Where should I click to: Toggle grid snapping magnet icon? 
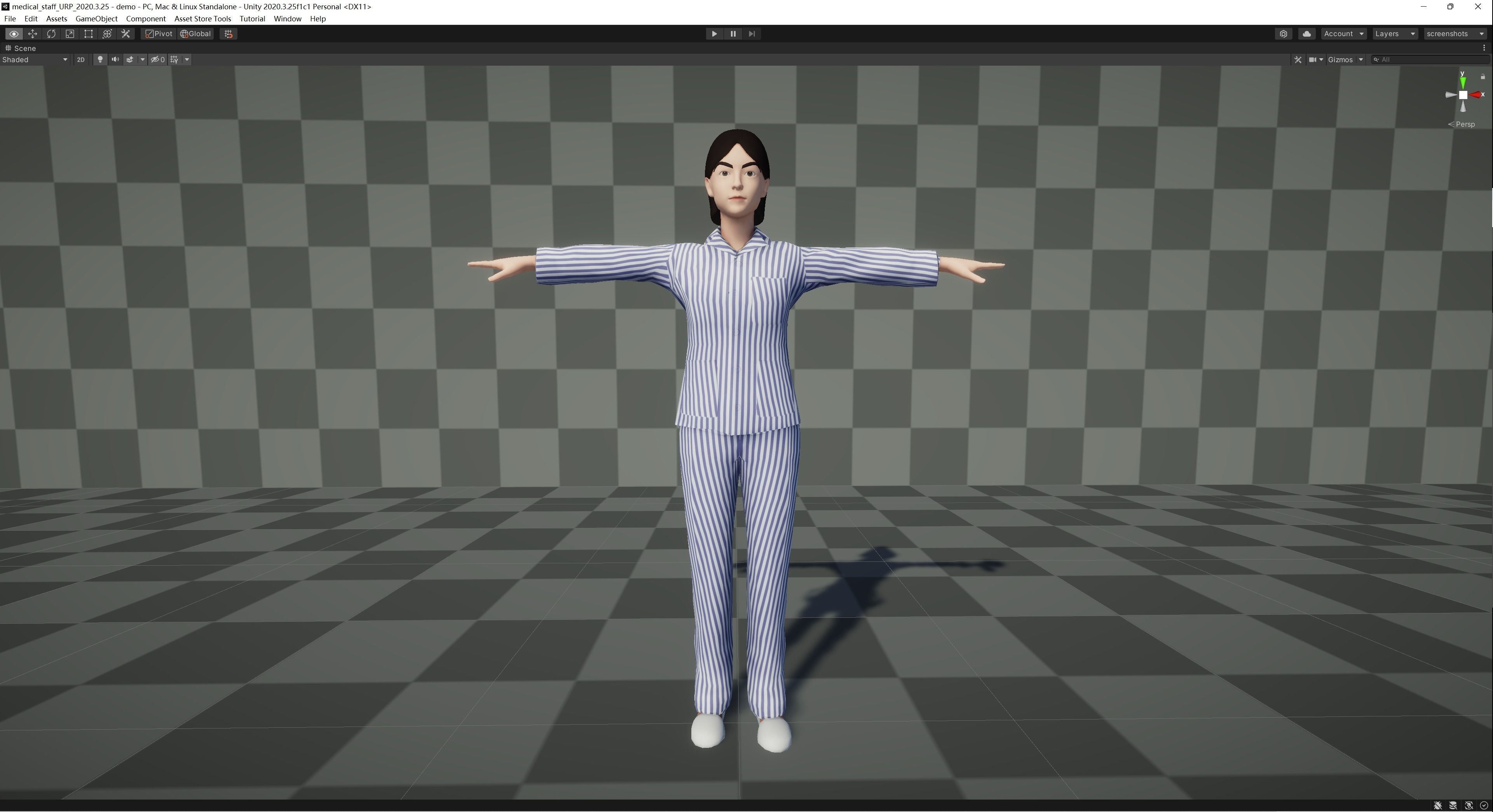click(228, 34)
